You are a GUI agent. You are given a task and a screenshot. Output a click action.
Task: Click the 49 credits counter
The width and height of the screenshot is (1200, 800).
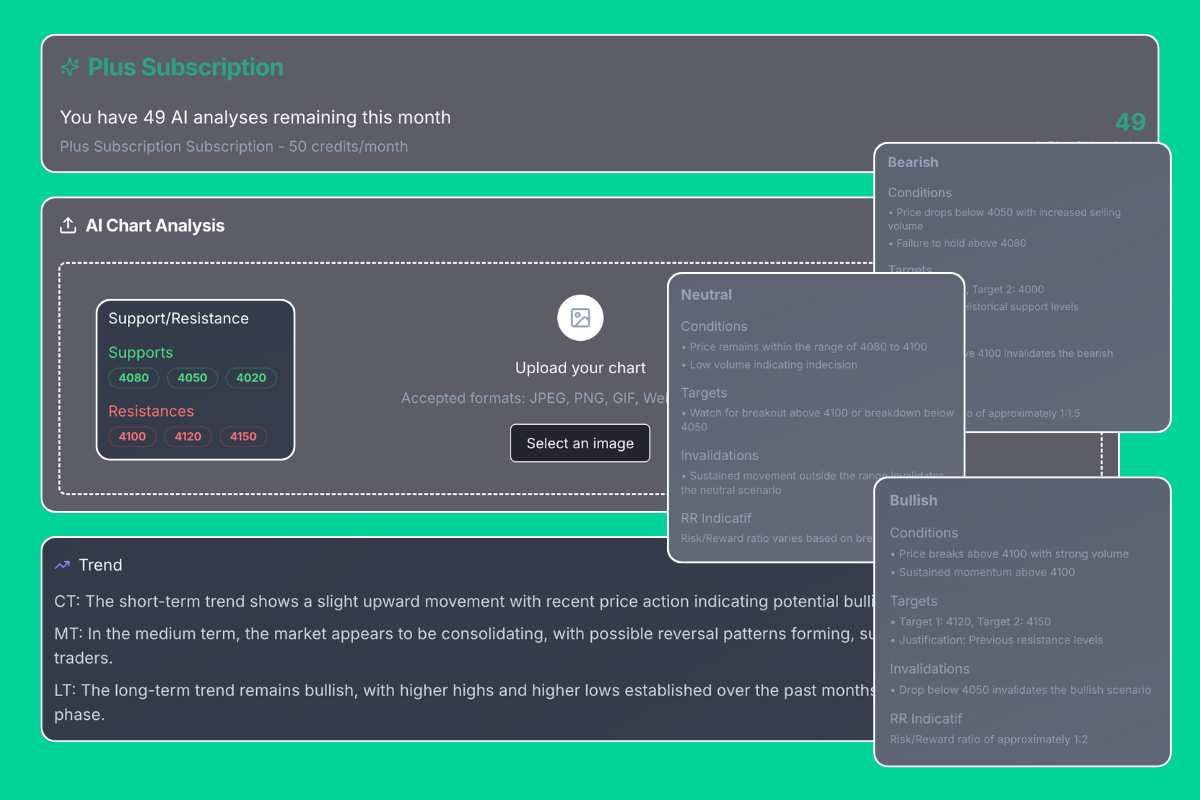[1129, 122]
